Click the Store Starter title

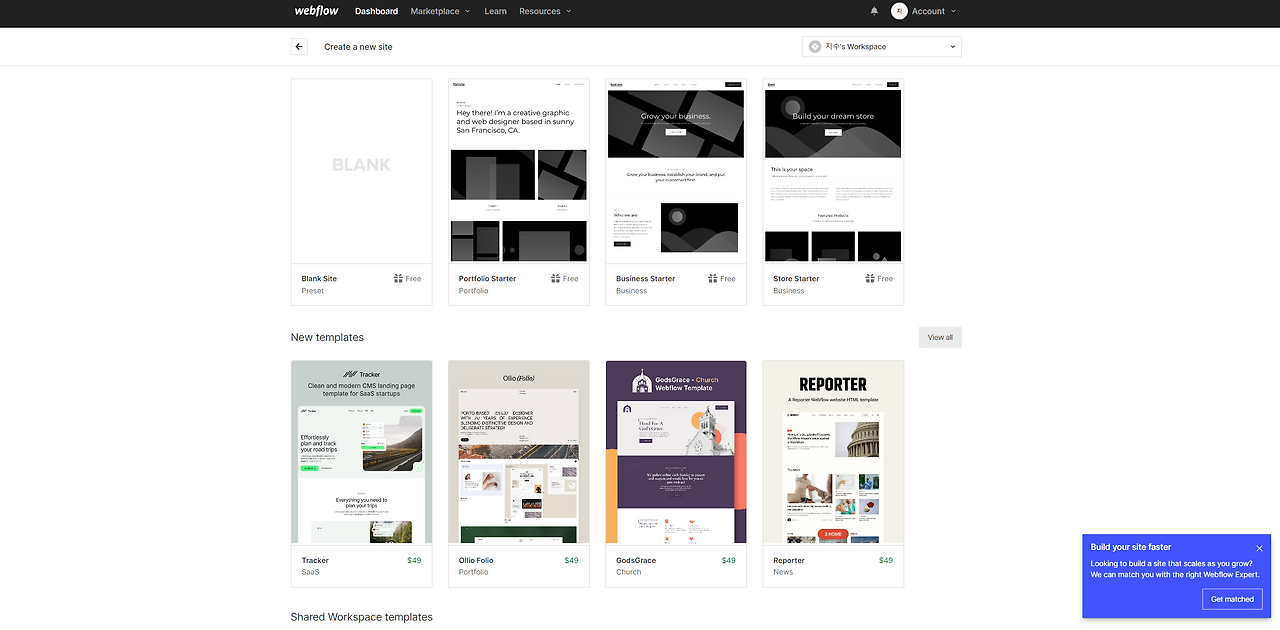pyautogui.click(x=796, y=279)
